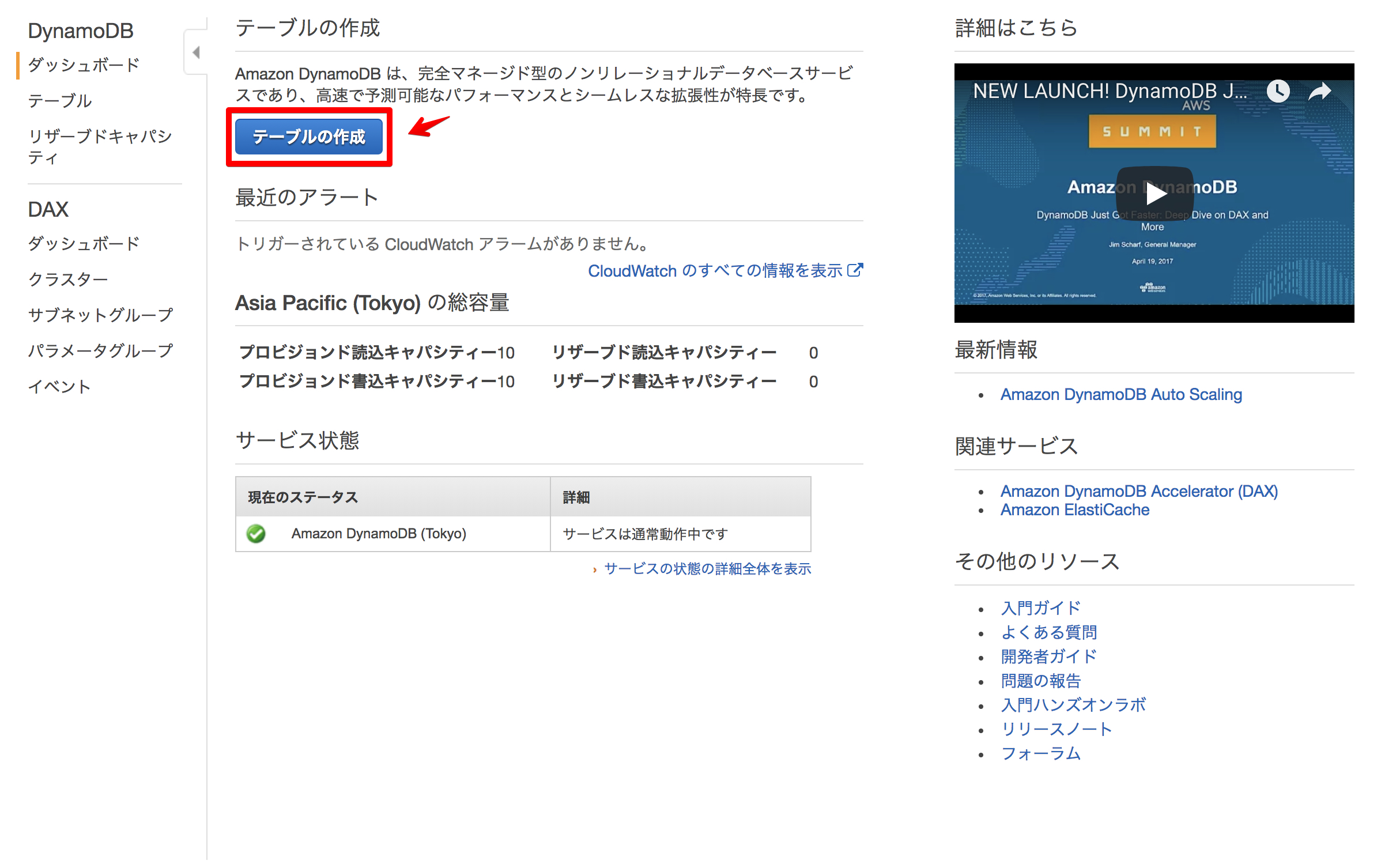
Task: Click the 最新情報 heading
Action: [x=997, y=350]
